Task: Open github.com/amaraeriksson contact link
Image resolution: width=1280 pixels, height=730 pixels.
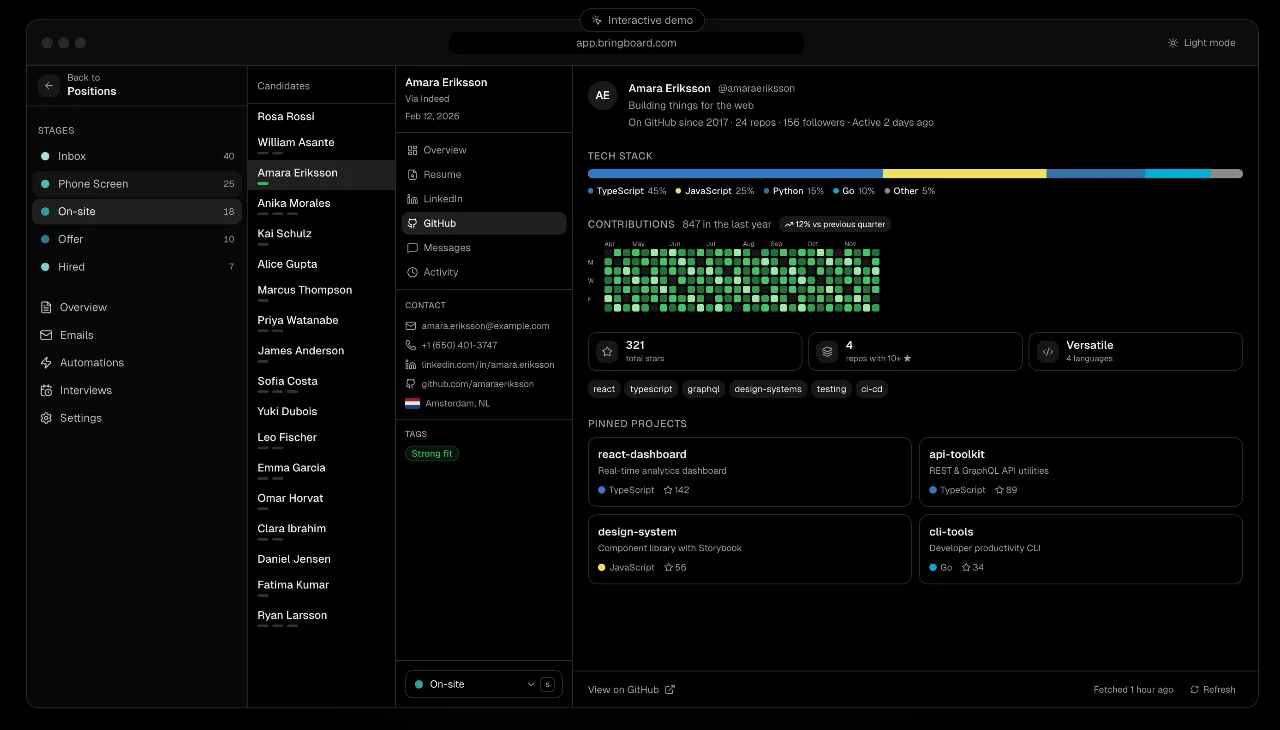Action: pos(477,384)
